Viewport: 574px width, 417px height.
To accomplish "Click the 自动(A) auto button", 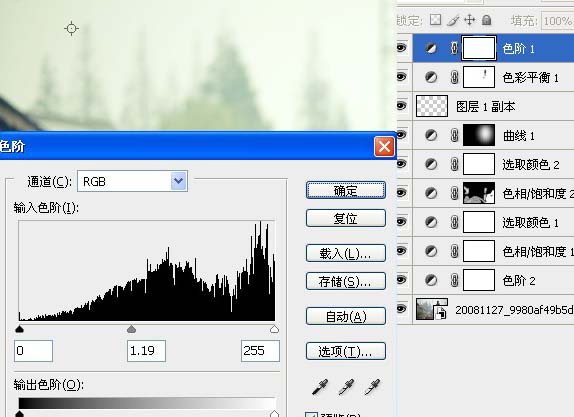I will (x=346, y=316).
